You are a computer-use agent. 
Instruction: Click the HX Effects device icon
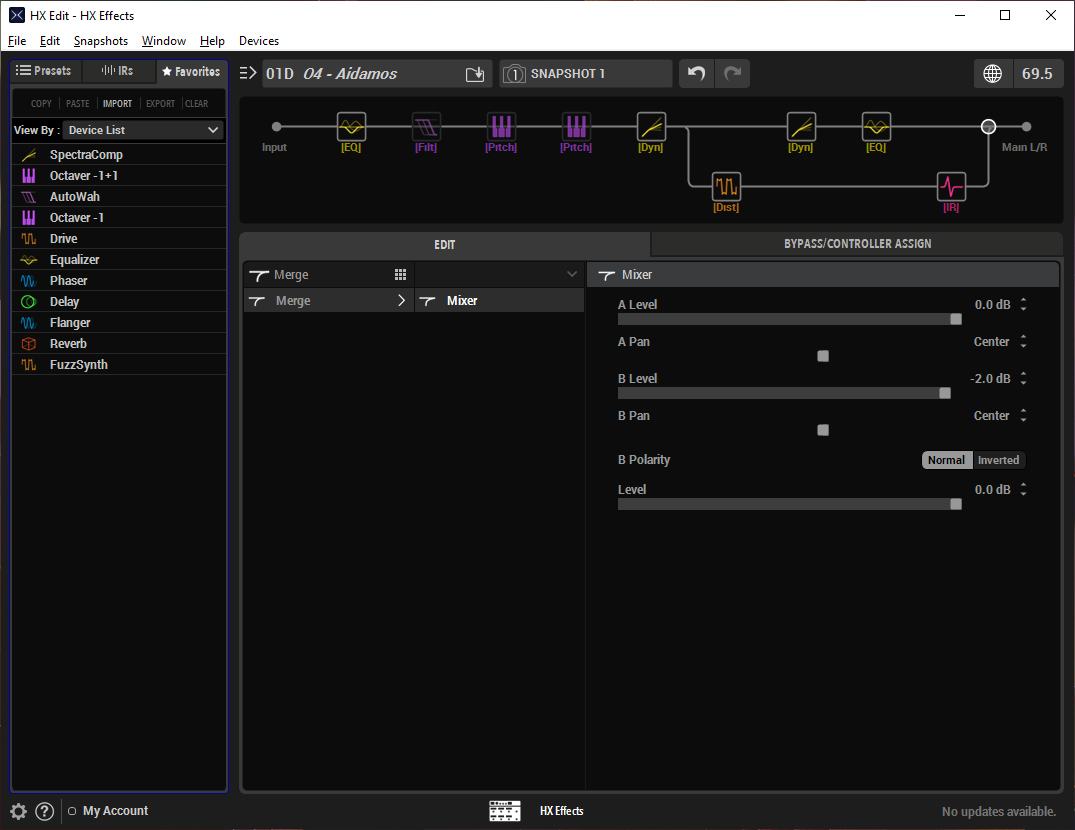[505, 811]
